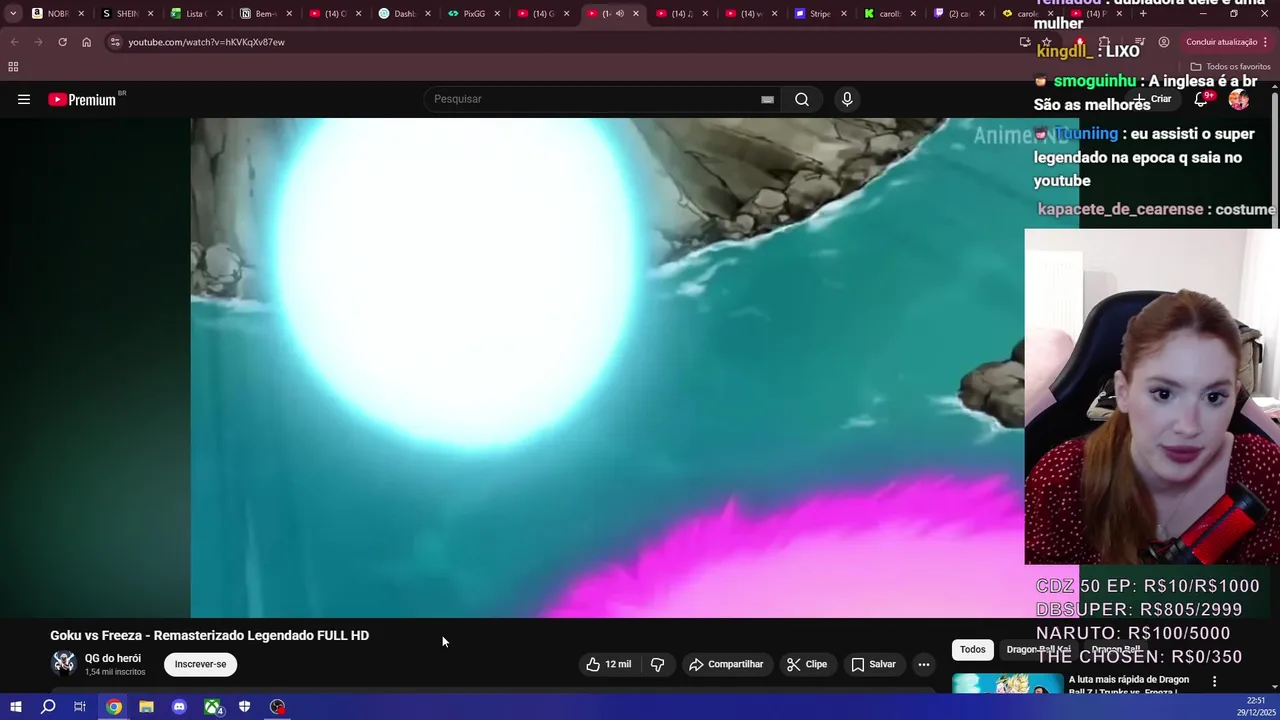
Task: Reload the page in Chrome
Action: 62,42
